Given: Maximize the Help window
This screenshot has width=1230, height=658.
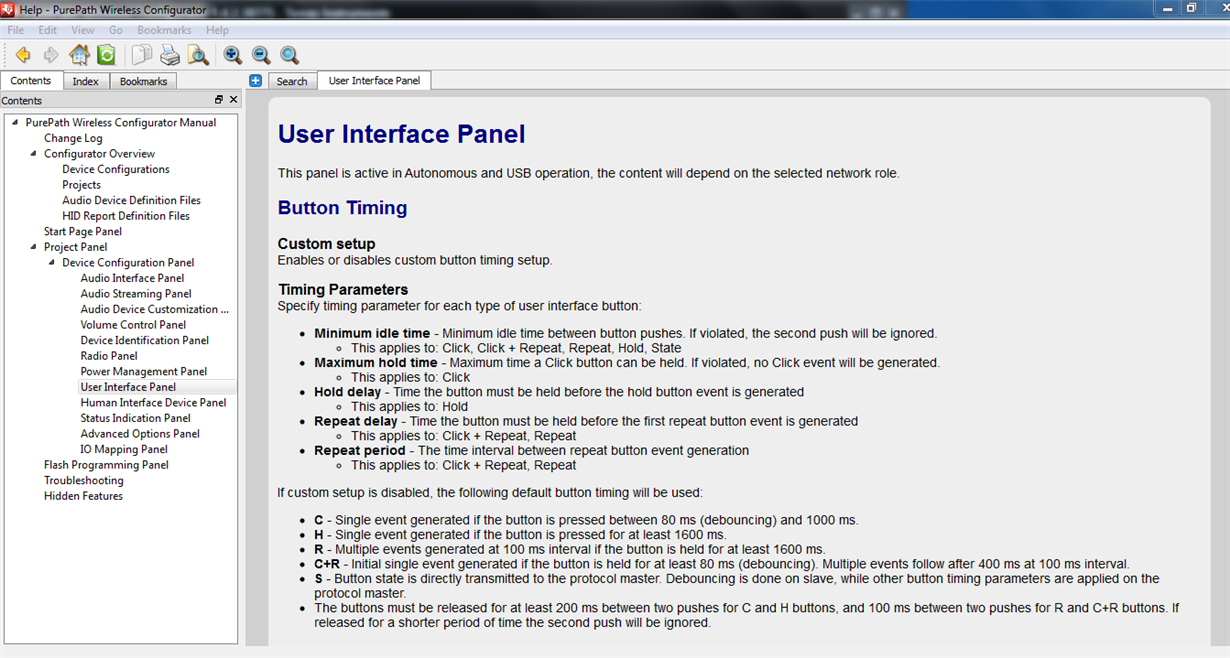Looking at the screenshot, I should pyautogui.click(x=1191, y=8).
